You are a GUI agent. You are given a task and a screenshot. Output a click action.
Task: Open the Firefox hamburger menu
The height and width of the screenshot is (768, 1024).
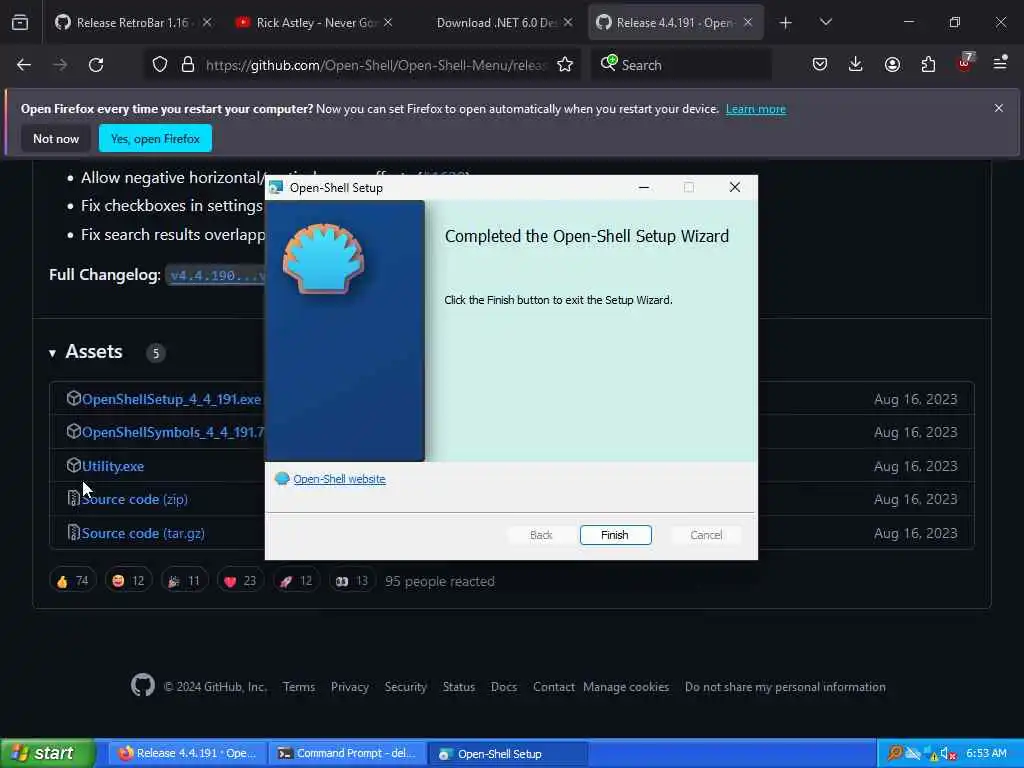[x=1000, y=63]
